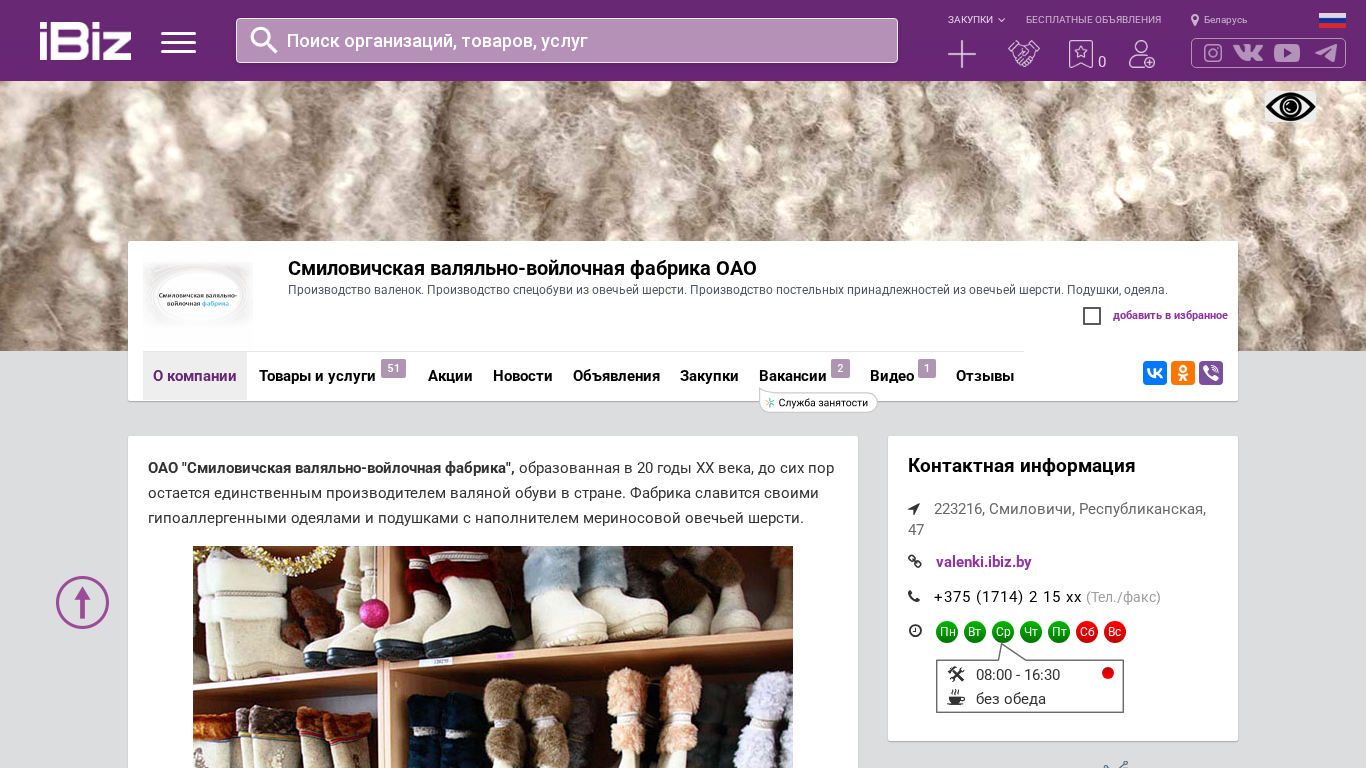Viewport: 1366px width, 768px height.
Task: Click добавить в избранное link
Action: pos(1170,316)
